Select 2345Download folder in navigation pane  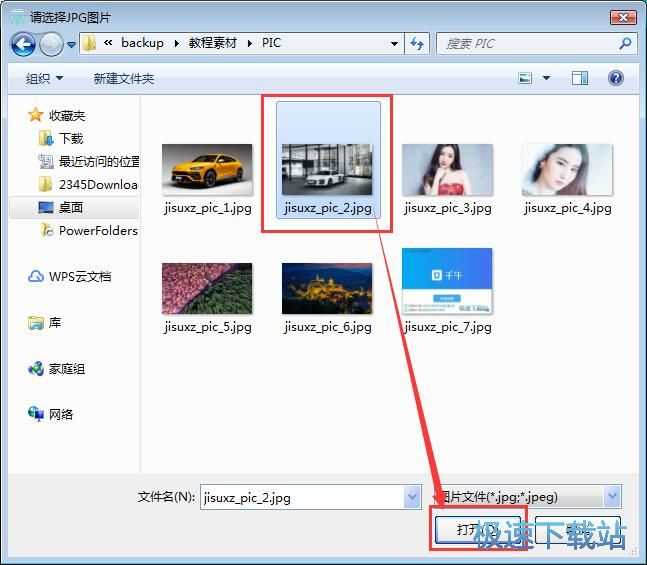(98, 184)
